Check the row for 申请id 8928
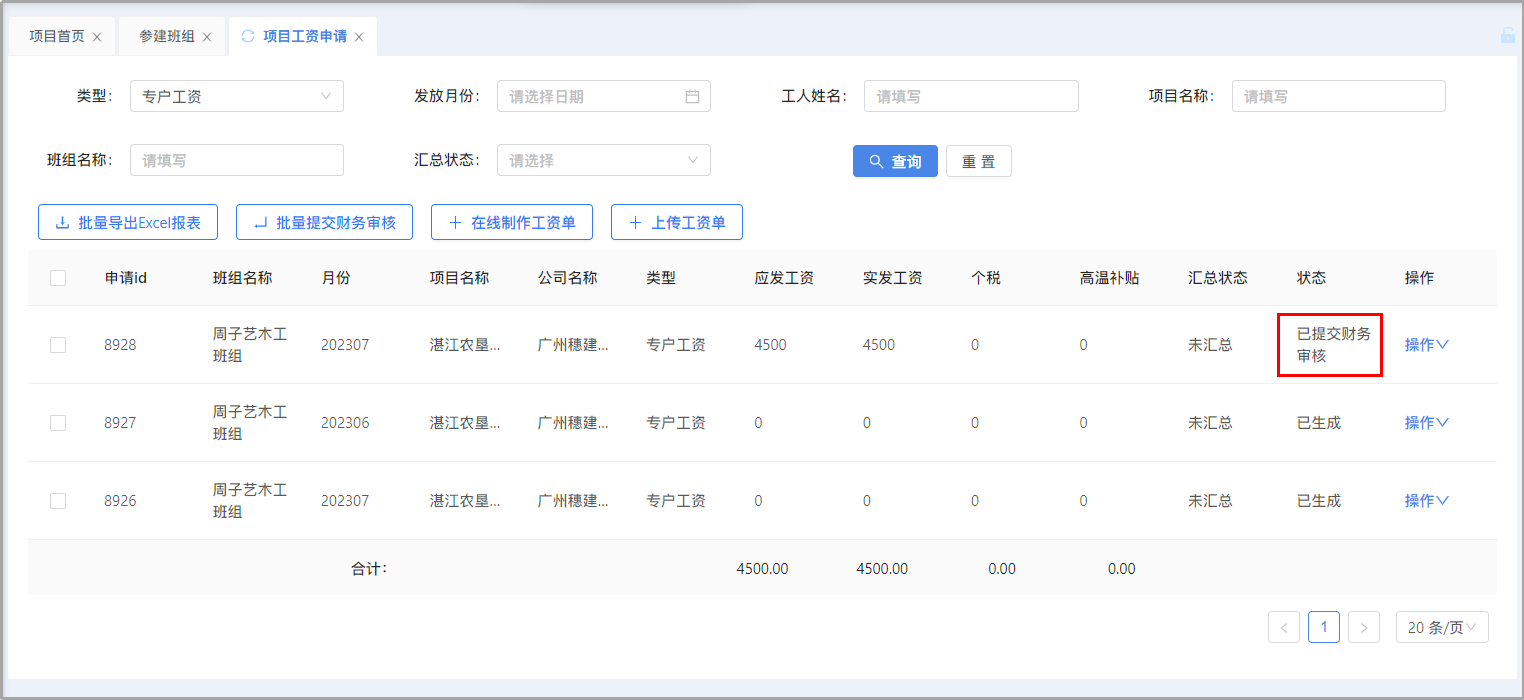Image resolution: width=1524 pixels, height=700 pixels. [x=58, y=345]
